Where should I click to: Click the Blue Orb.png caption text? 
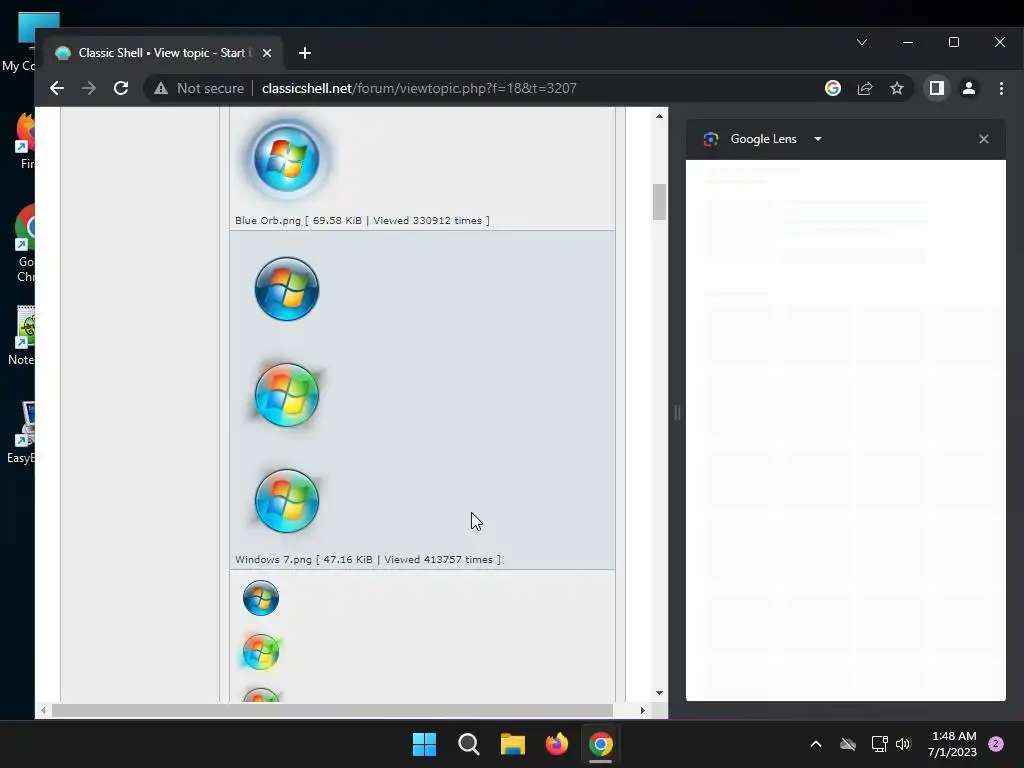click(x=362, y=220)
